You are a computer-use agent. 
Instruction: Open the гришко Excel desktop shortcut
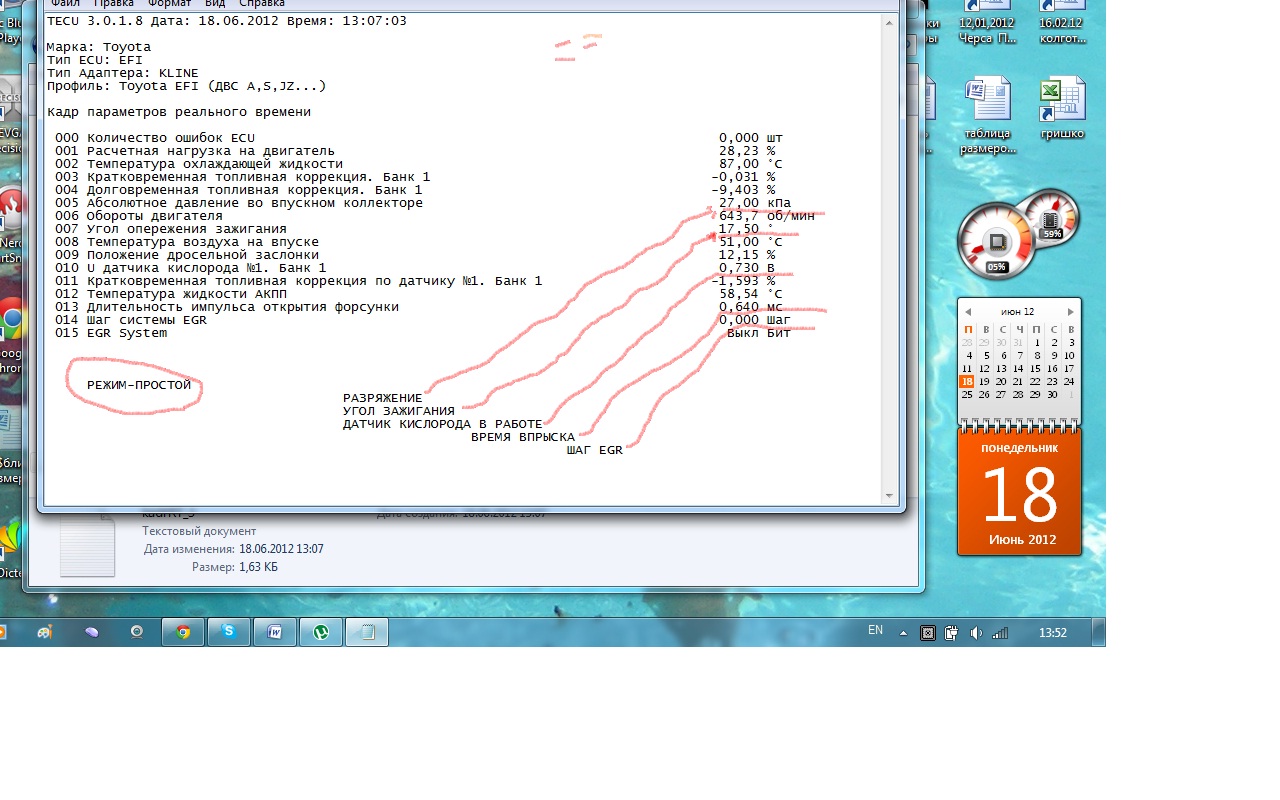[1062, 110]
